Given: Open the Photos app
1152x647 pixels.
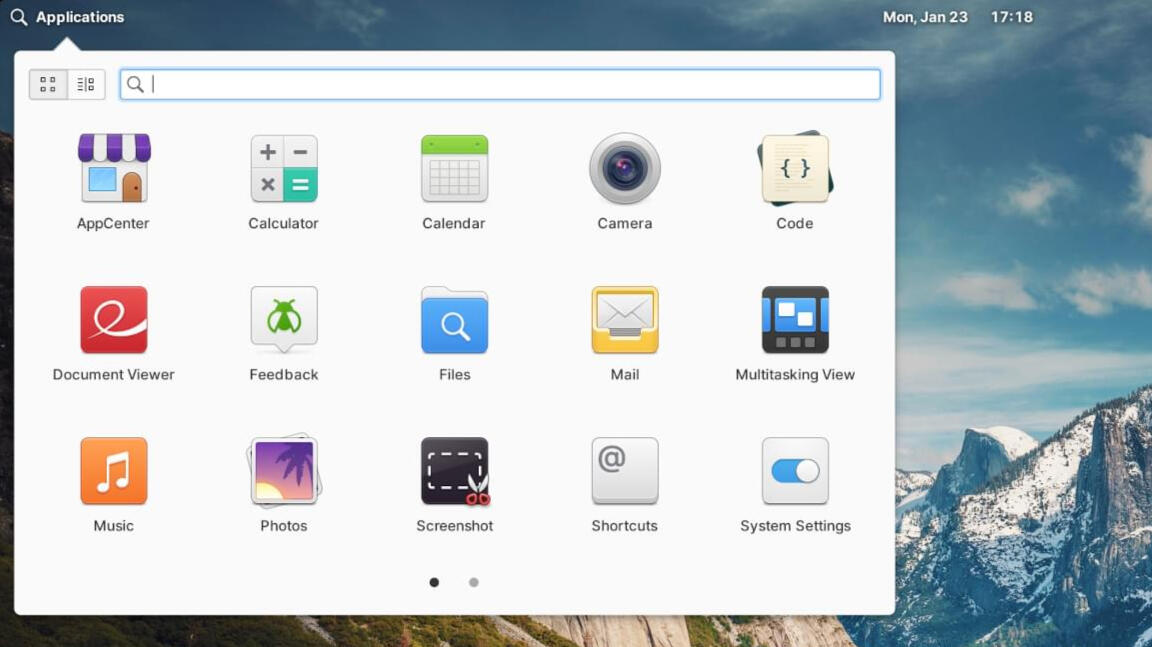Looking at the screenshot, I should [283, 471].
